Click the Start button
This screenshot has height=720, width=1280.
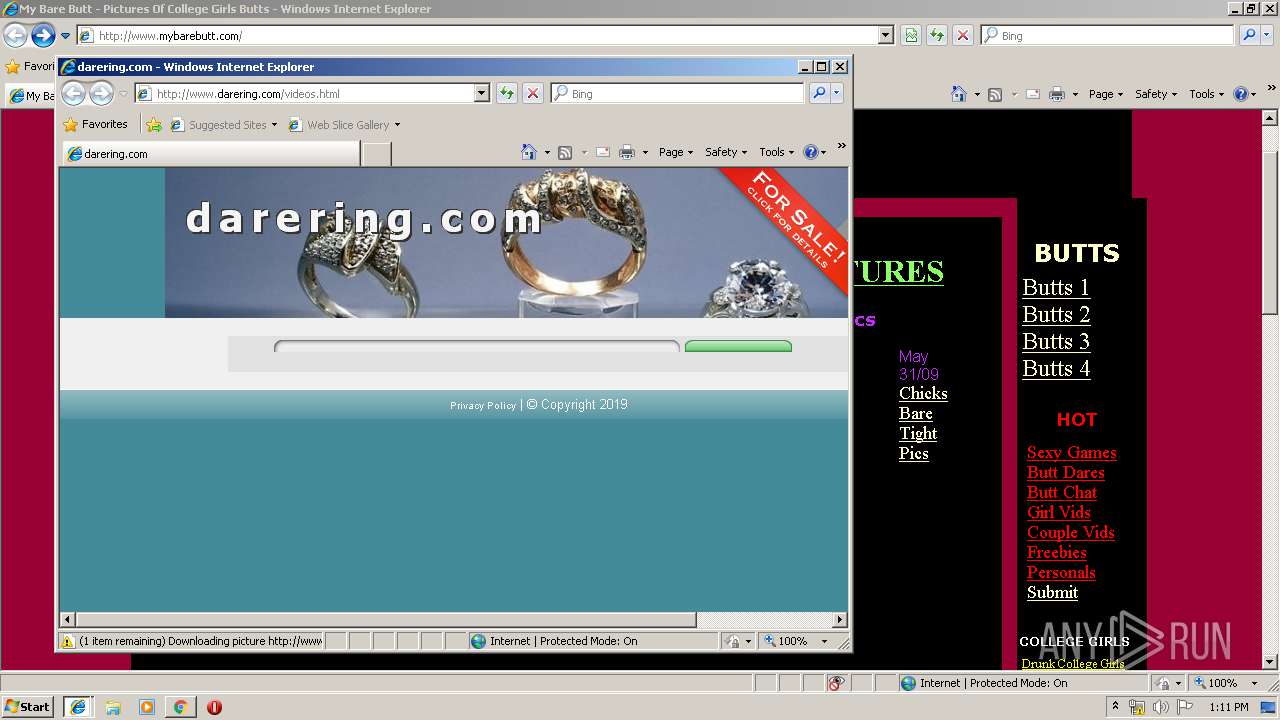point(27,707)
